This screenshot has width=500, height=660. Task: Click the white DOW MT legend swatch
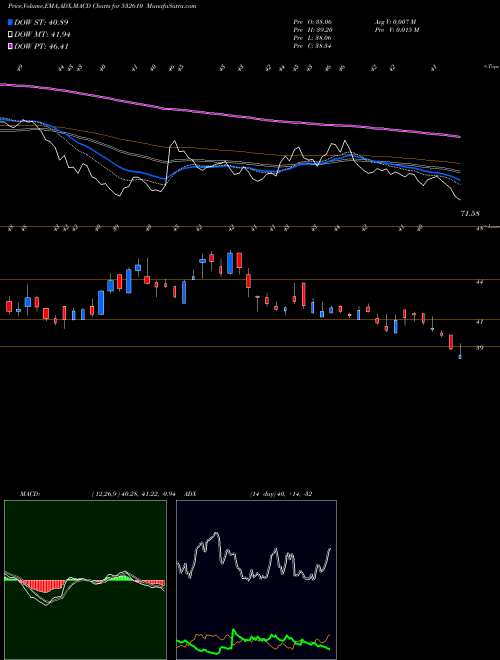[11, 35]
